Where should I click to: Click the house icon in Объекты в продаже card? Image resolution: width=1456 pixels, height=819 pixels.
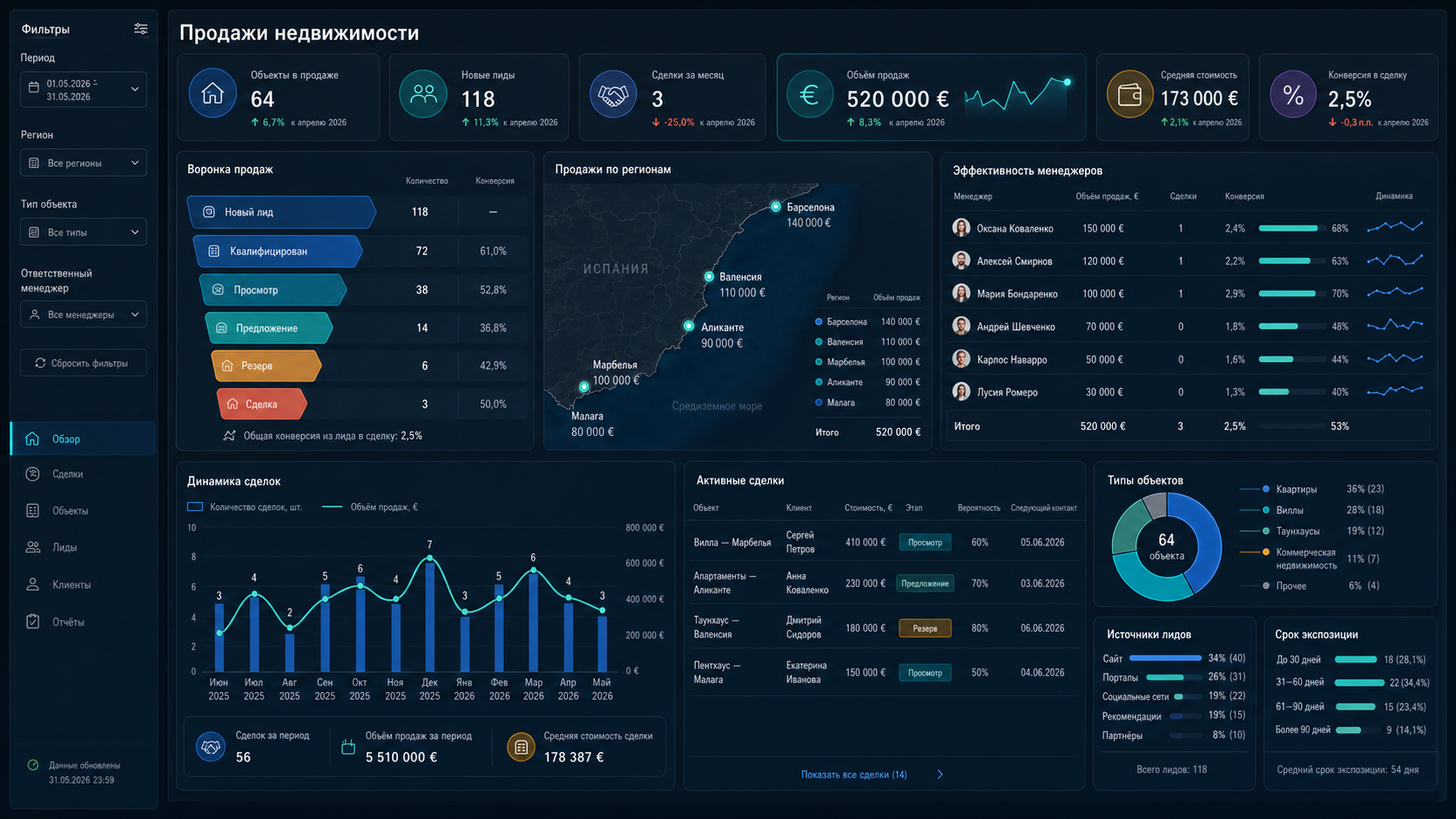212,93
